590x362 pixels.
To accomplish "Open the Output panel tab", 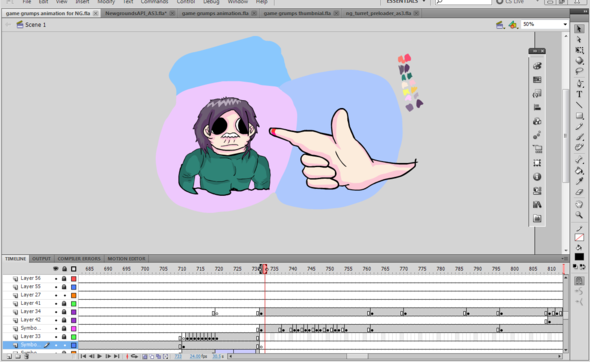I will pyautogui.click(x=41, y=259).
